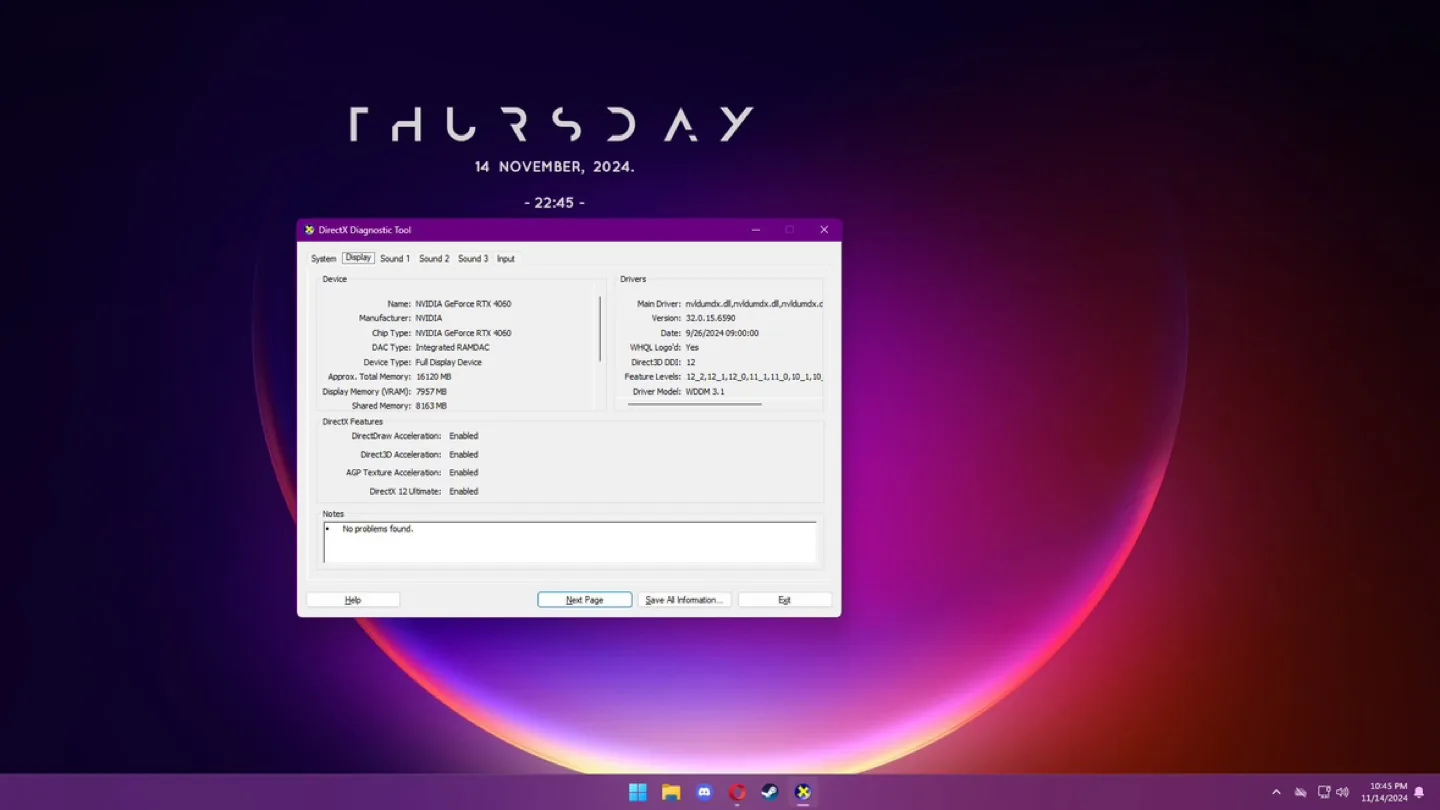The image size is (1440, 810).
Task: Open the Opera browser taskbar icon
Action: click(x=737, y=792)
